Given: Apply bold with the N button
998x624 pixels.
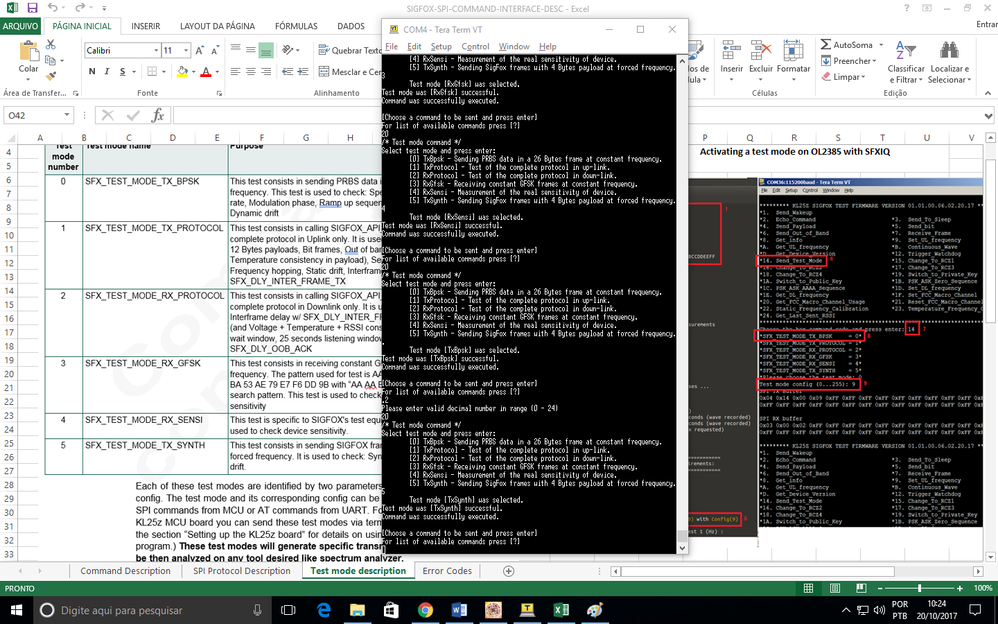Looking at the screenshot, I should (92, 71).
